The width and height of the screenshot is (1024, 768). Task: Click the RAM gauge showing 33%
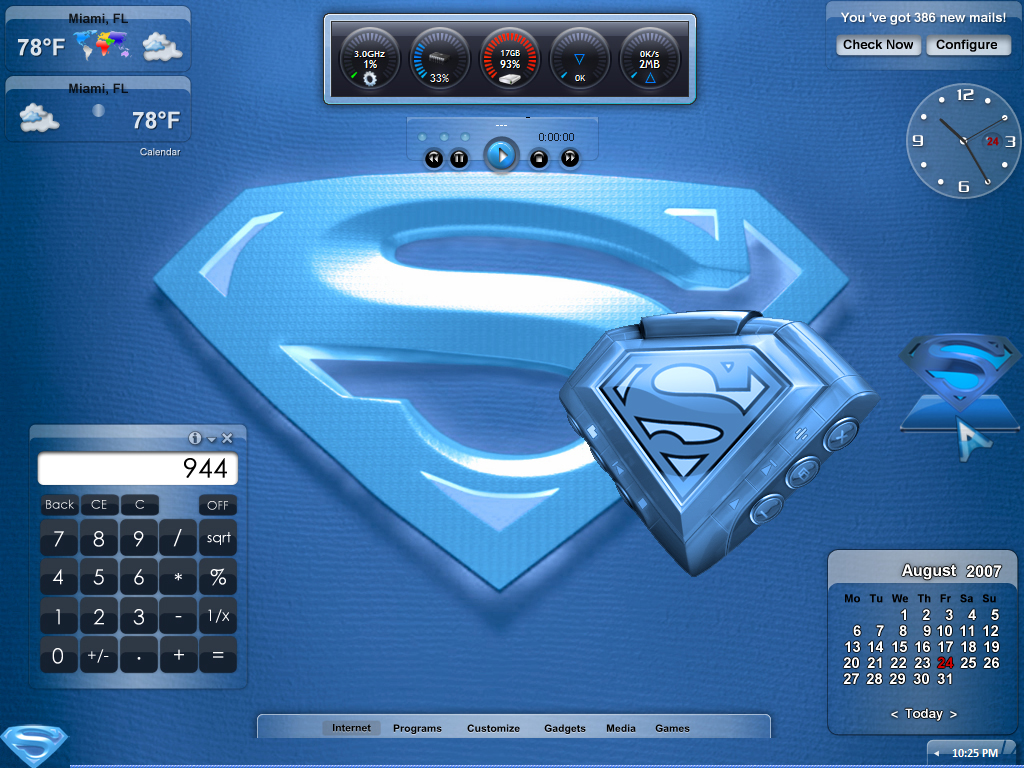[440, 59]
